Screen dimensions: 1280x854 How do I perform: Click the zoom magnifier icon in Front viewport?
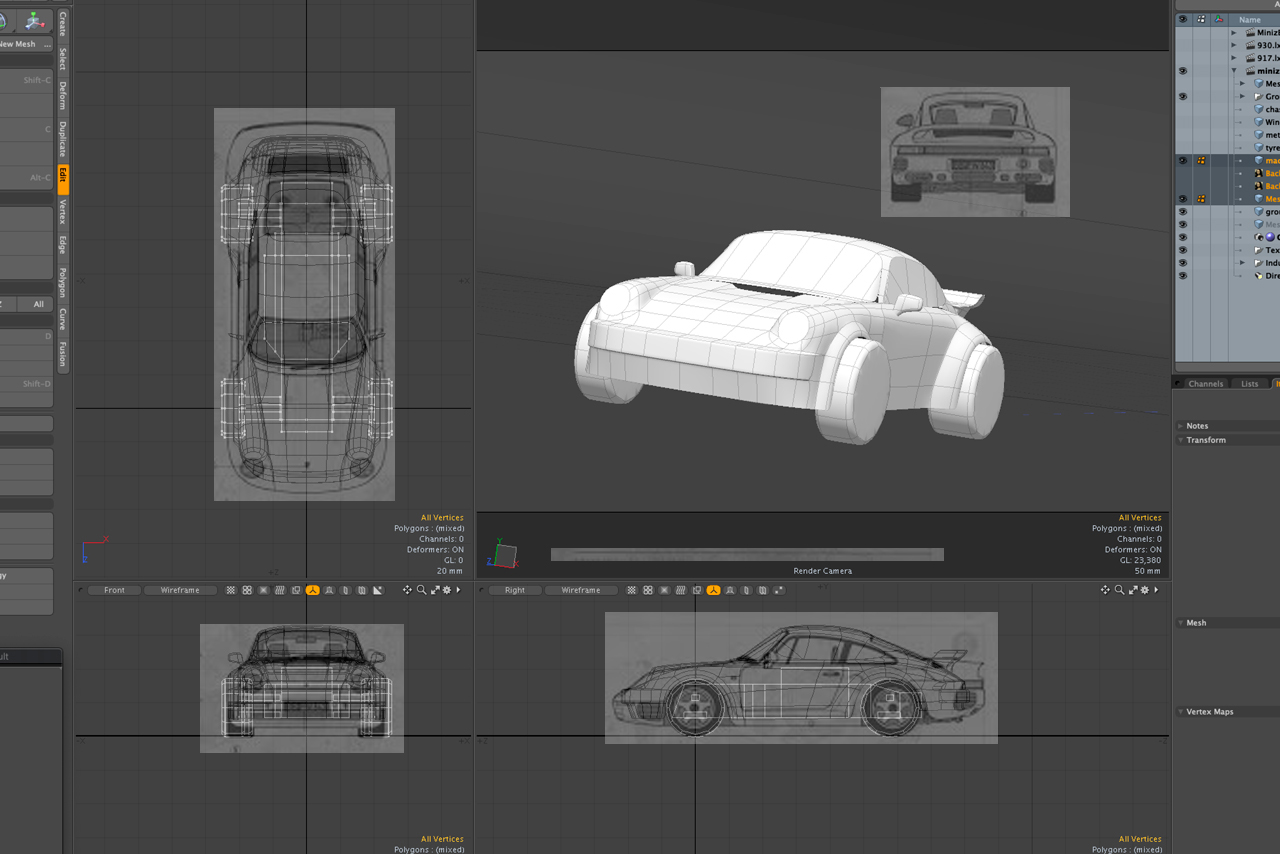[421, 590]
